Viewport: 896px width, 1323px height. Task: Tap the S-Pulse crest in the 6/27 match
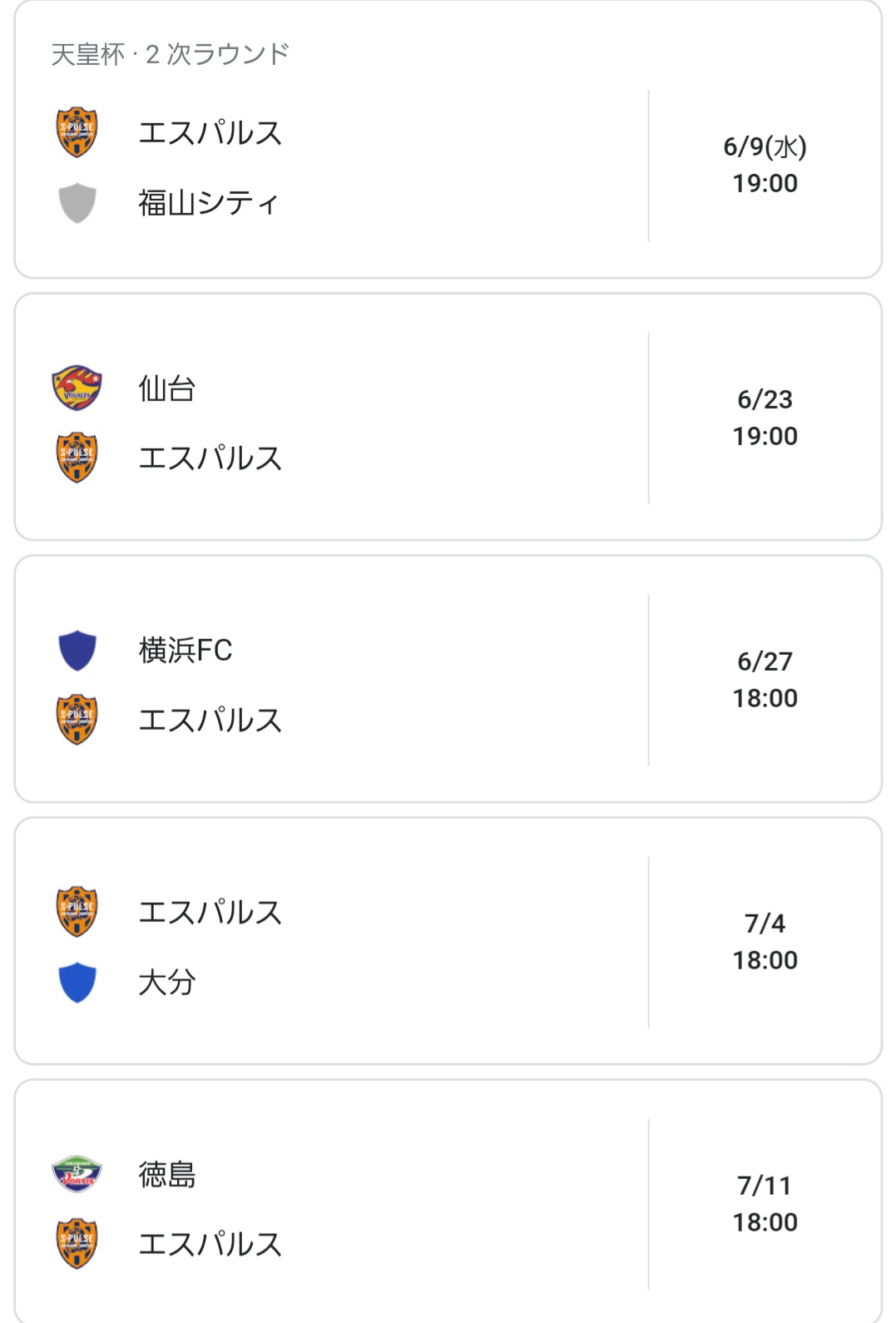point(77,720)
